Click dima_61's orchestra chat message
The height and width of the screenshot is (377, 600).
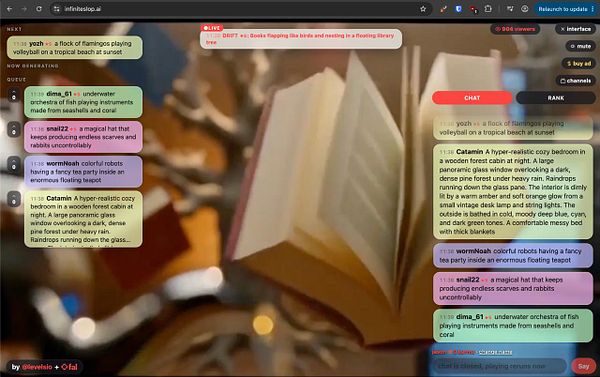tap(513, 325)
